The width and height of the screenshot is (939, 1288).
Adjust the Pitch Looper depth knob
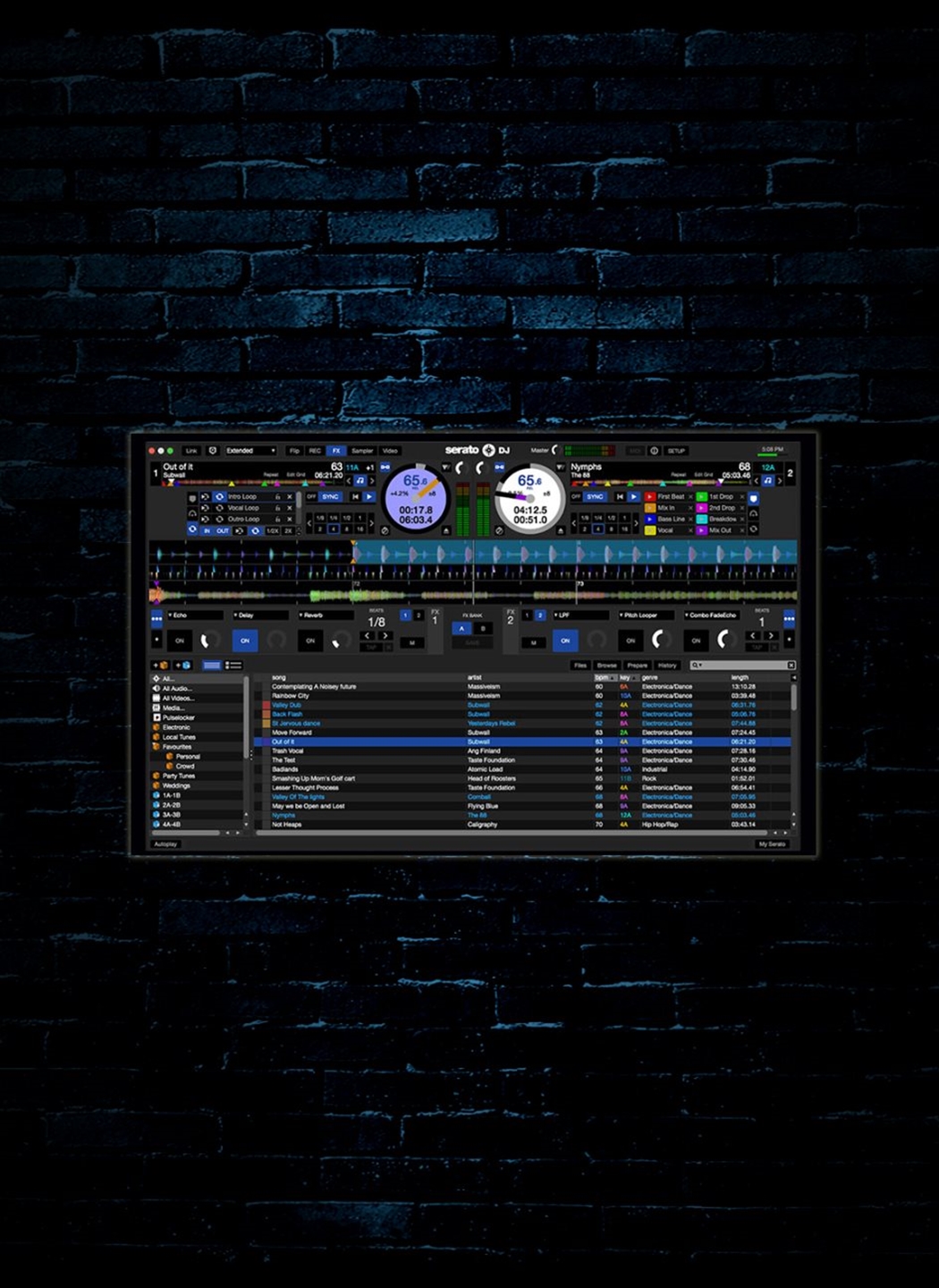pyautogui.click(x=660, y=640)
